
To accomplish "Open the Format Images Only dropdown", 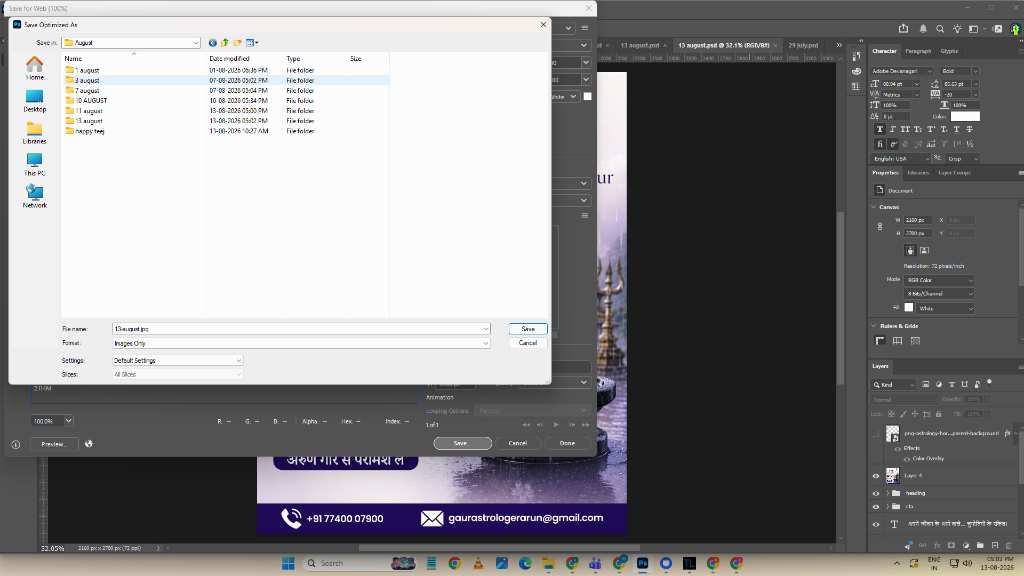I will [x=301, y=343].
